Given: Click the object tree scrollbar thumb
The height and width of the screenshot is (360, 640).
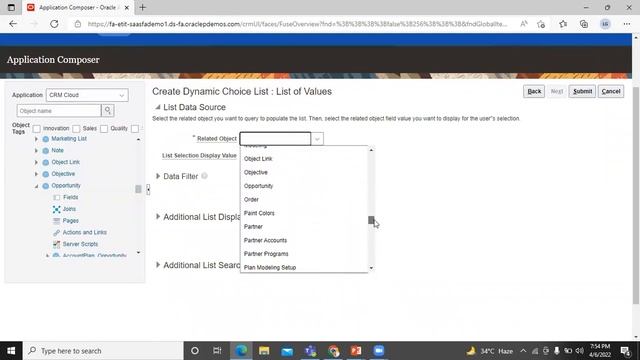Looking at the screenshot, I should pyautogui.click(x=138, y=189).
